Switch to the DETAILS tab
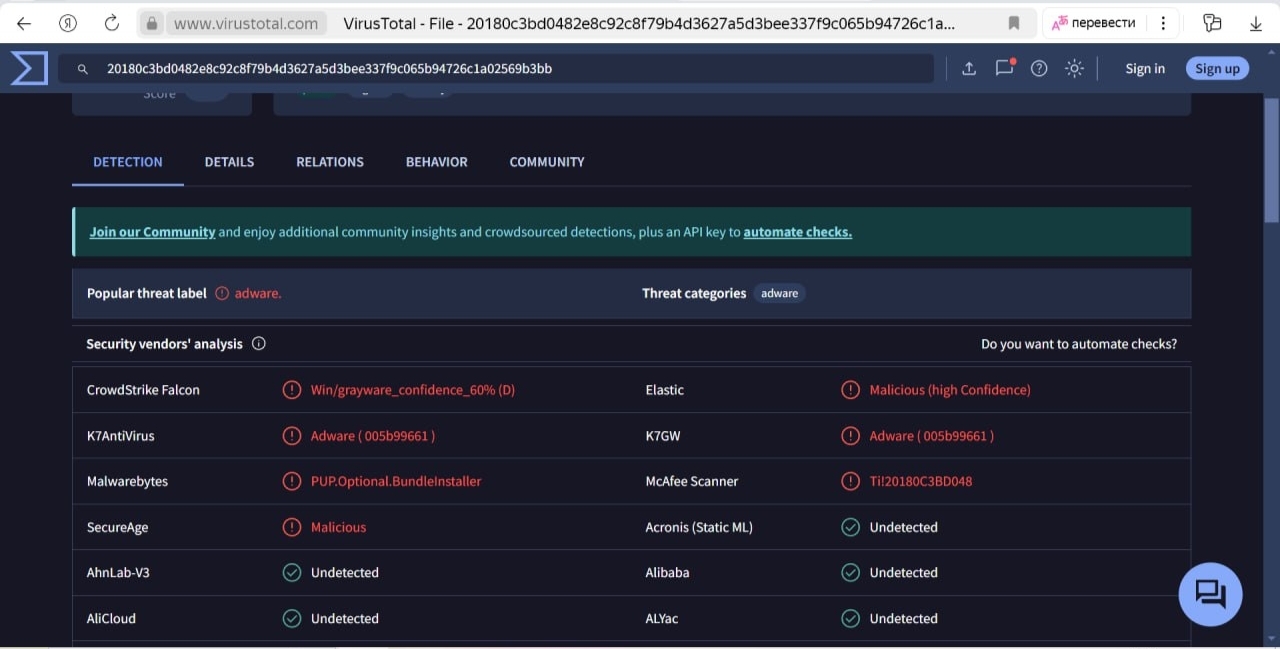The image size is (1280, 649). (229, 162)
